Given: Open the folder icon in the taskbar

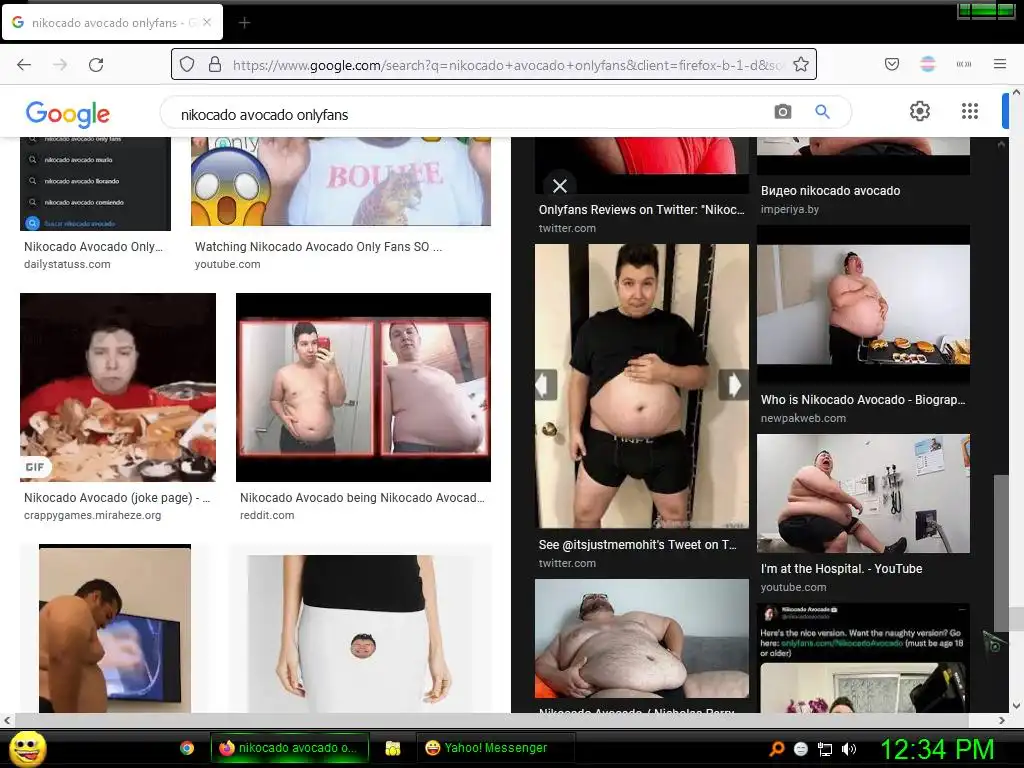Looking at the screenshot, I should [x=392, y=748].
